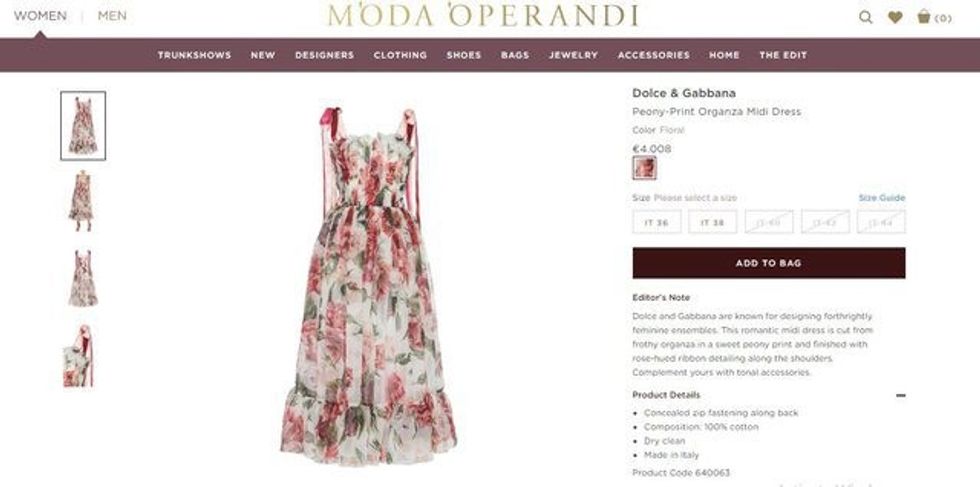
Task: Select size IT 38
Action: click(x=712, y=222)
